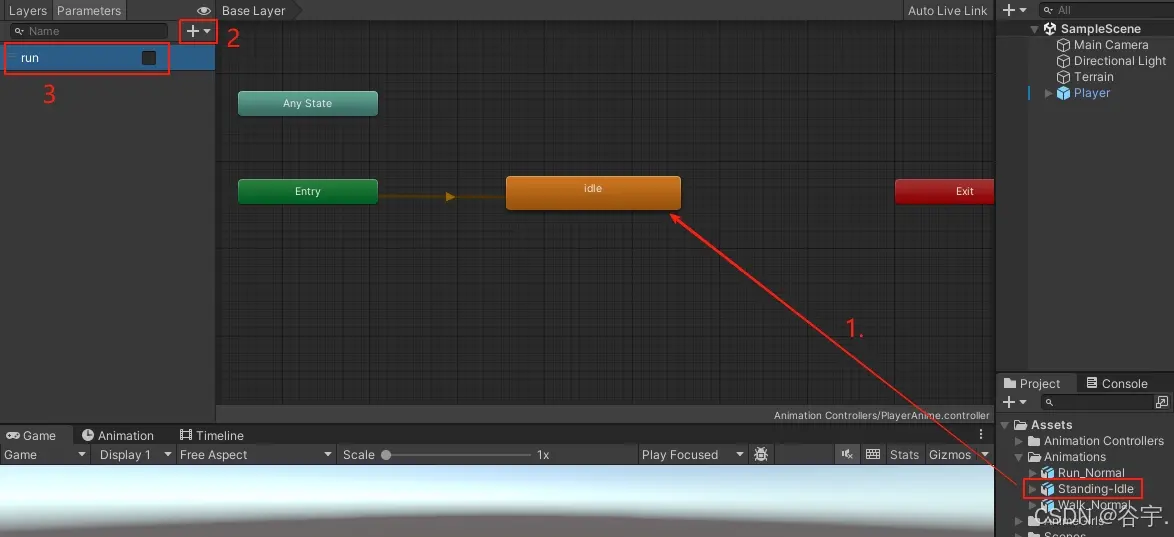The image size is (1174, 537).
Task: Open the Game panel three-dot menu
Action: click(x=981, y=434)
